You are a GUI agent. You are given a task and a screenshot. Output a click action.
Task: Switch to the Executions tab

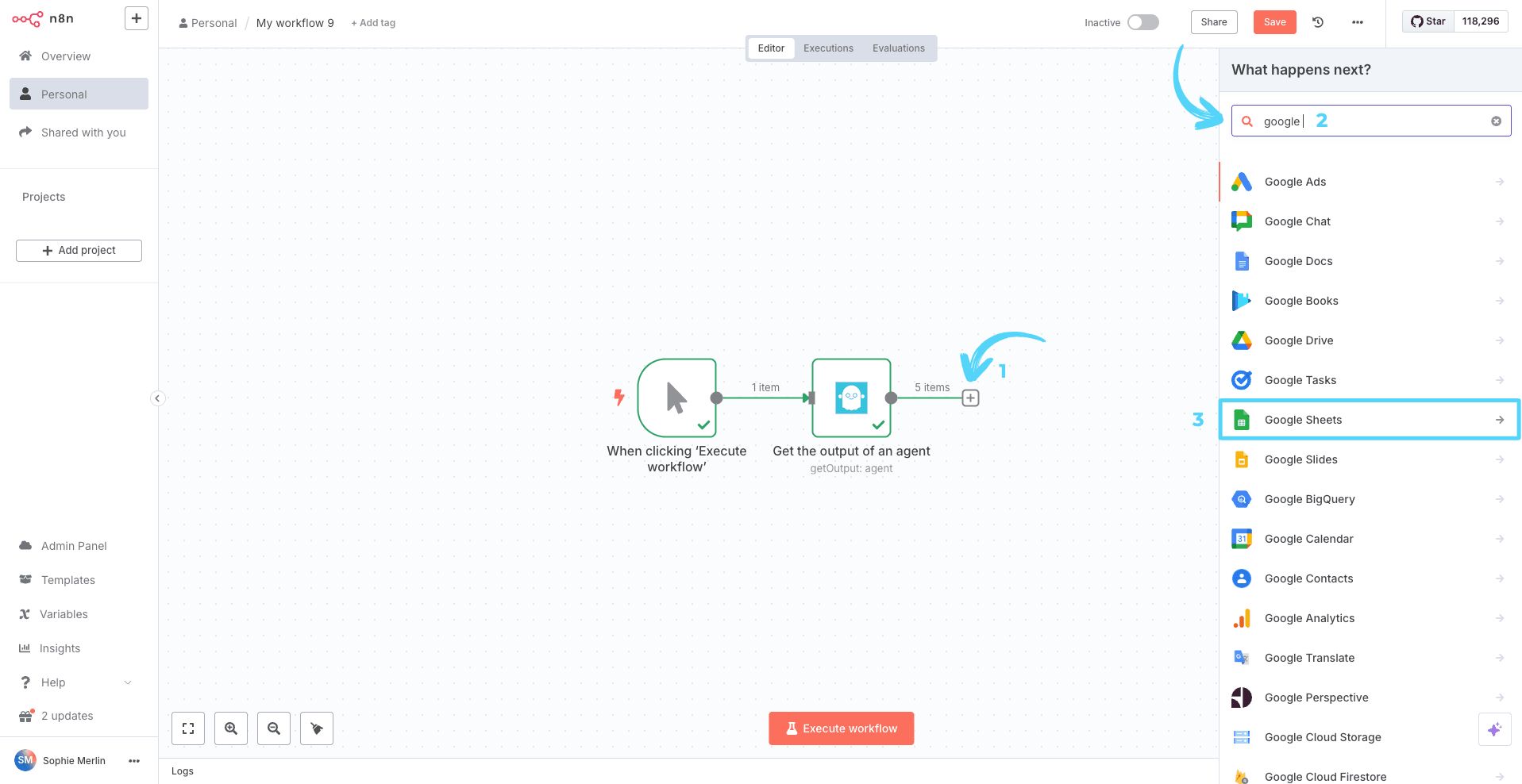828,48
